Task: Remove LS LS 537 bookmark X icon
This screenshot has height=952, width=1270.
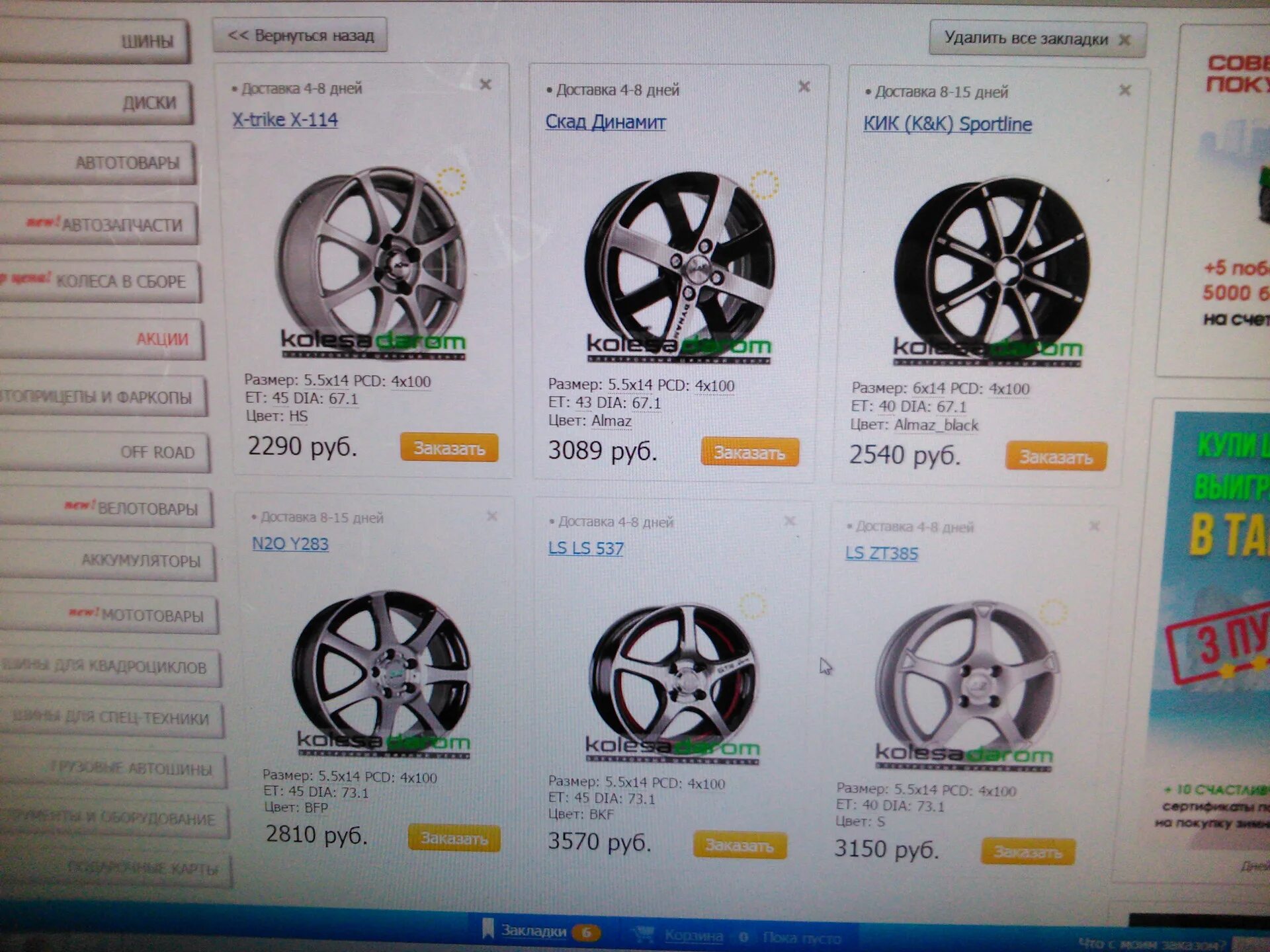Action: (789, 521)
